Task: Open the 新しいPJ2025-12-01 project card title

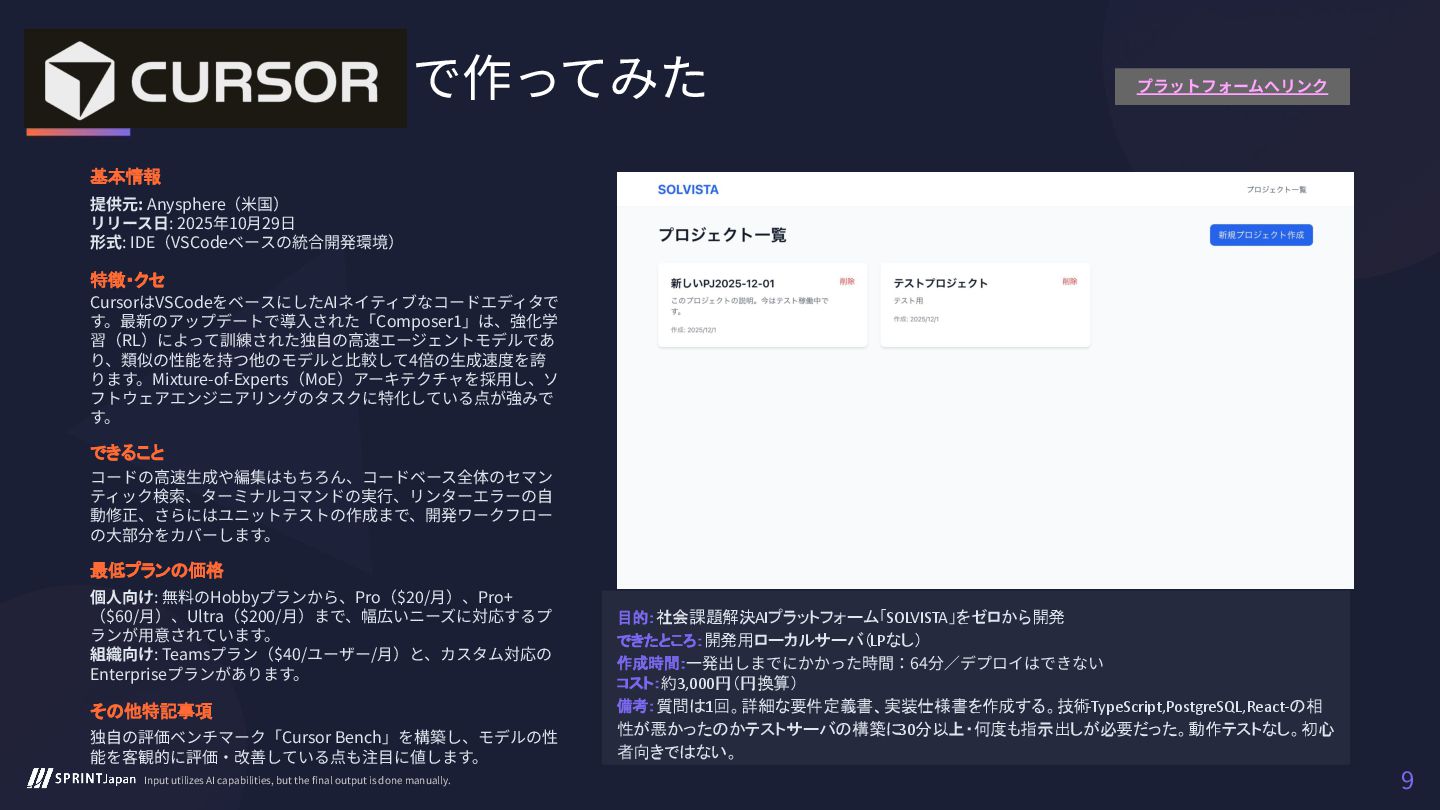Action: point(722,284)
